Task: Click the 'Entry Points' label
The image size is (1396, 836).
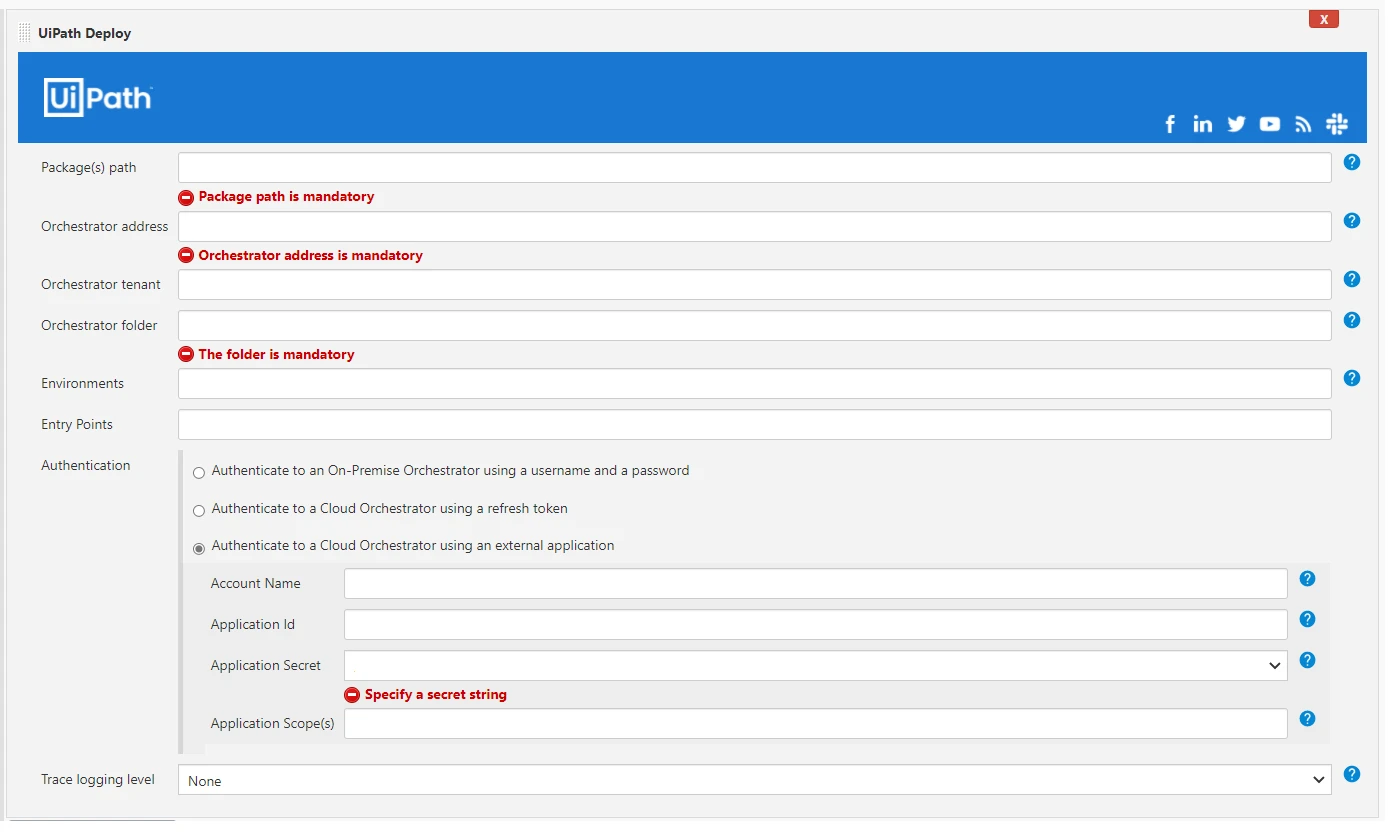Action: 77,425
